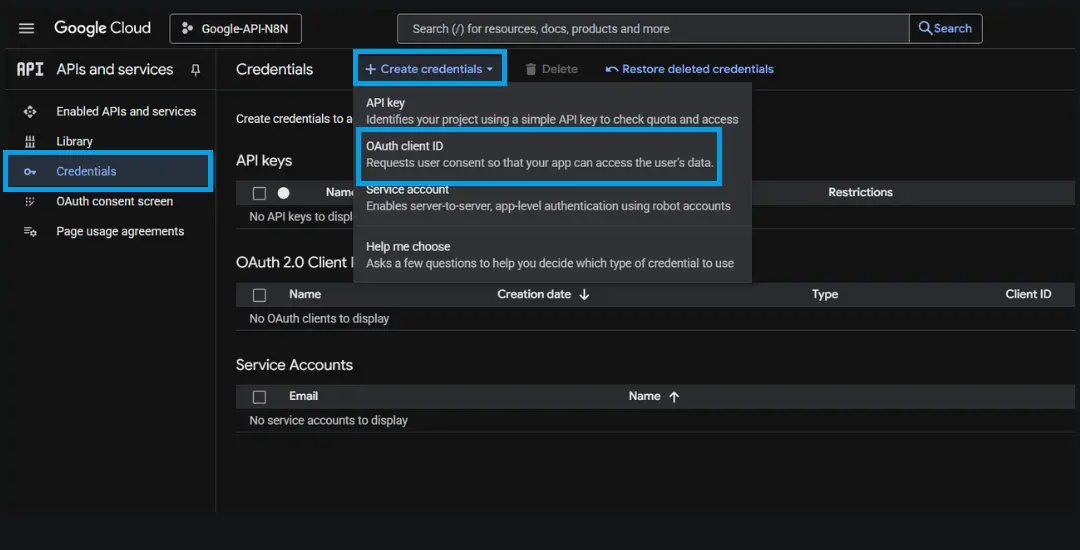Select Credentials in the sidebar
Screen dimensions: 1080x550
pyautogui.click(x=107, y=171)
